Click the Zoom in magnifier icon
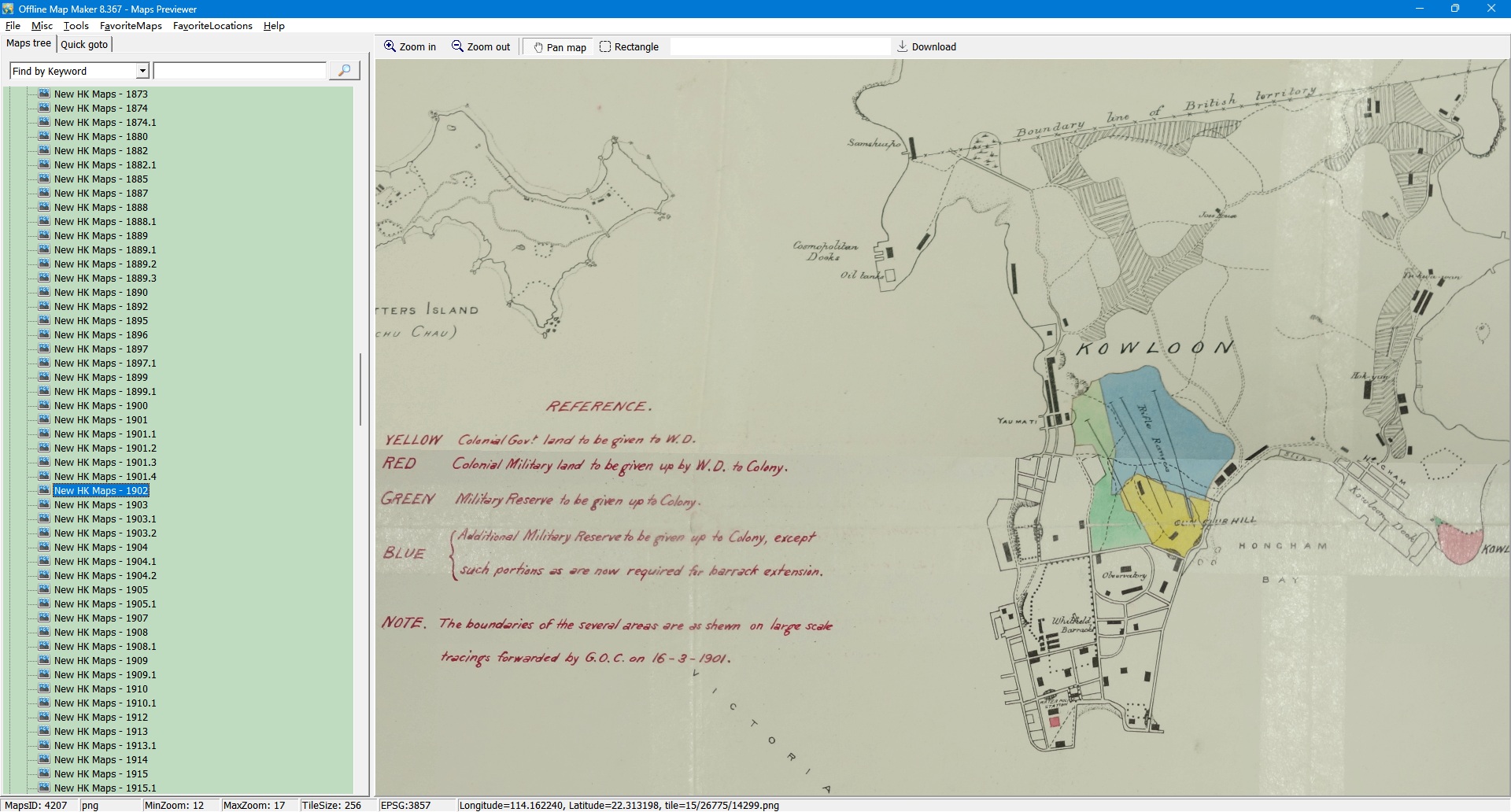This screenshot has height=812, width=1511. pos(390,46)
